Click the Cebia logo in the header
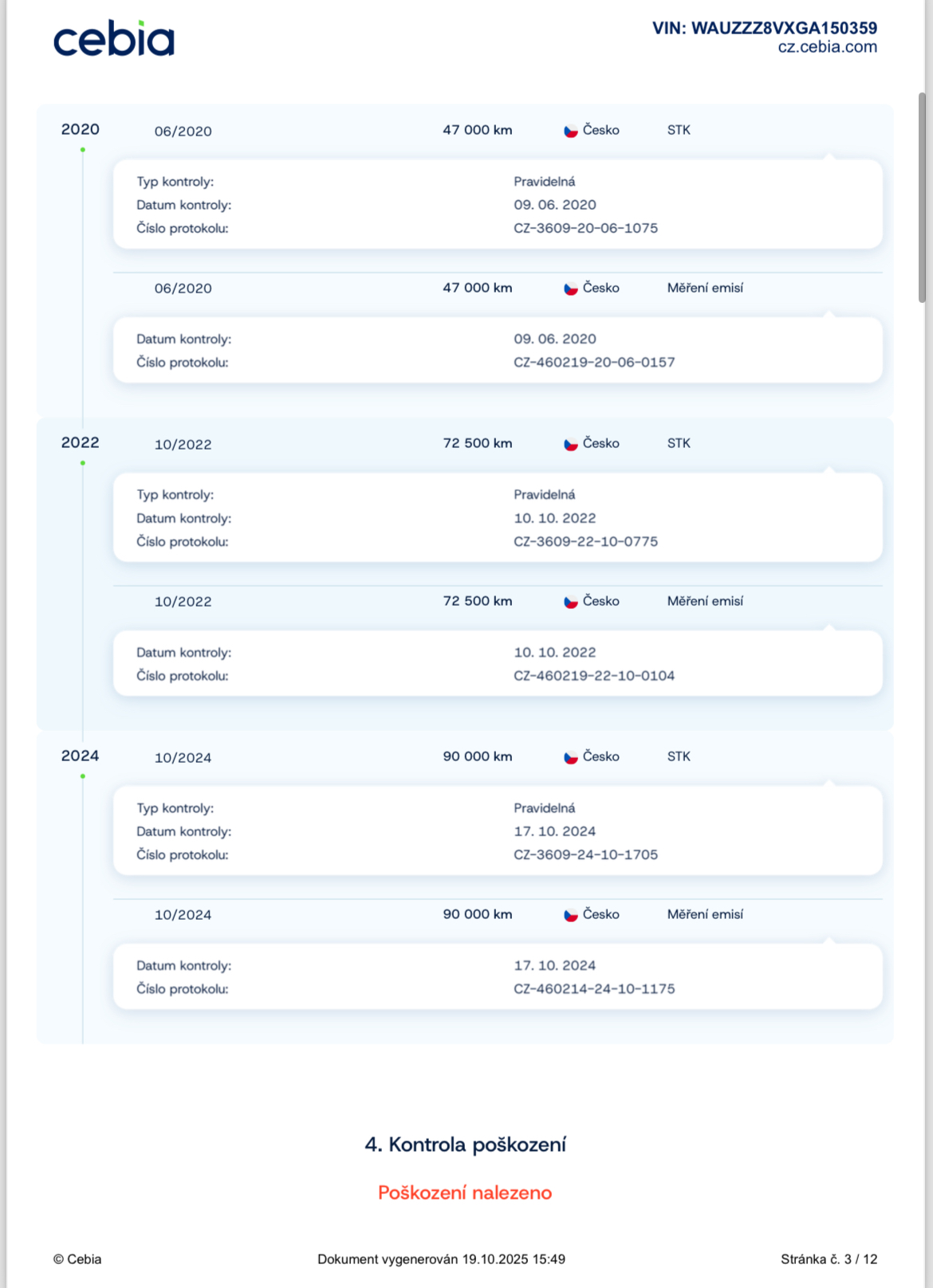This screenshot has width=933, height=1288. (x=113, y=40)
